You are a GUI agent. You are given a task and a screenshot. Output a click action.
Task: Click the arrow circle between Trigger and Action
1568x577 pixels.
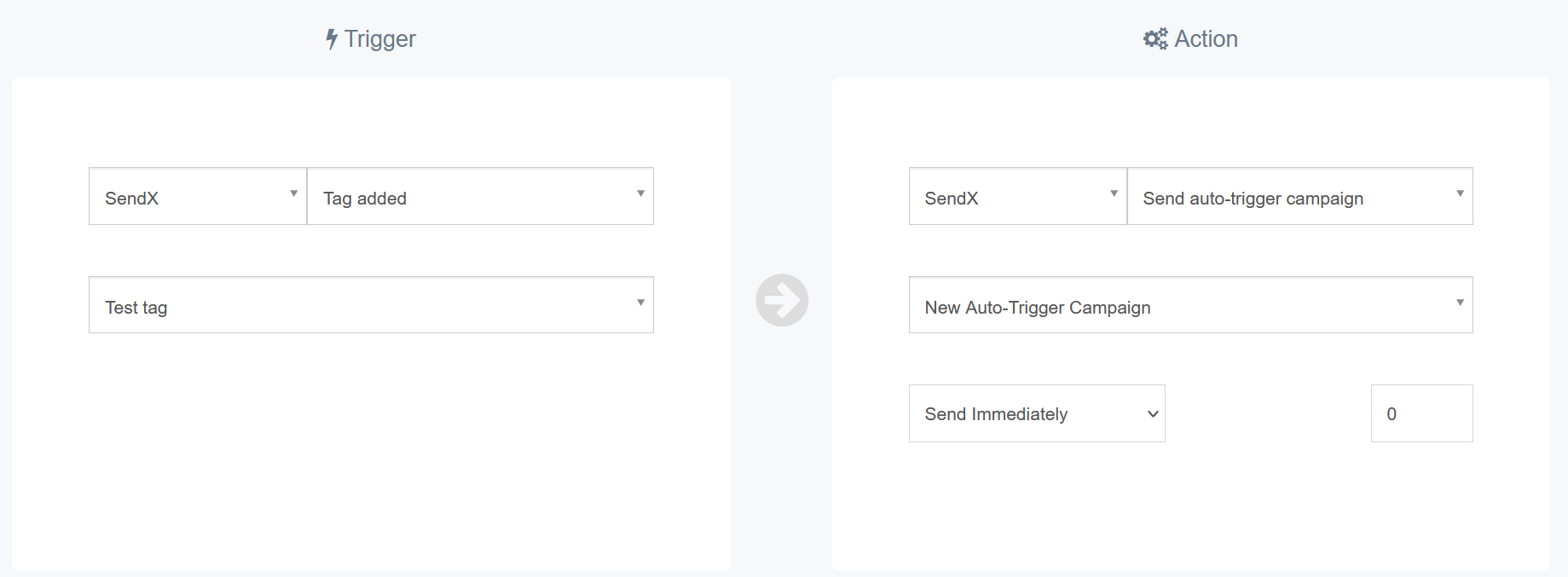pos(782,300)
